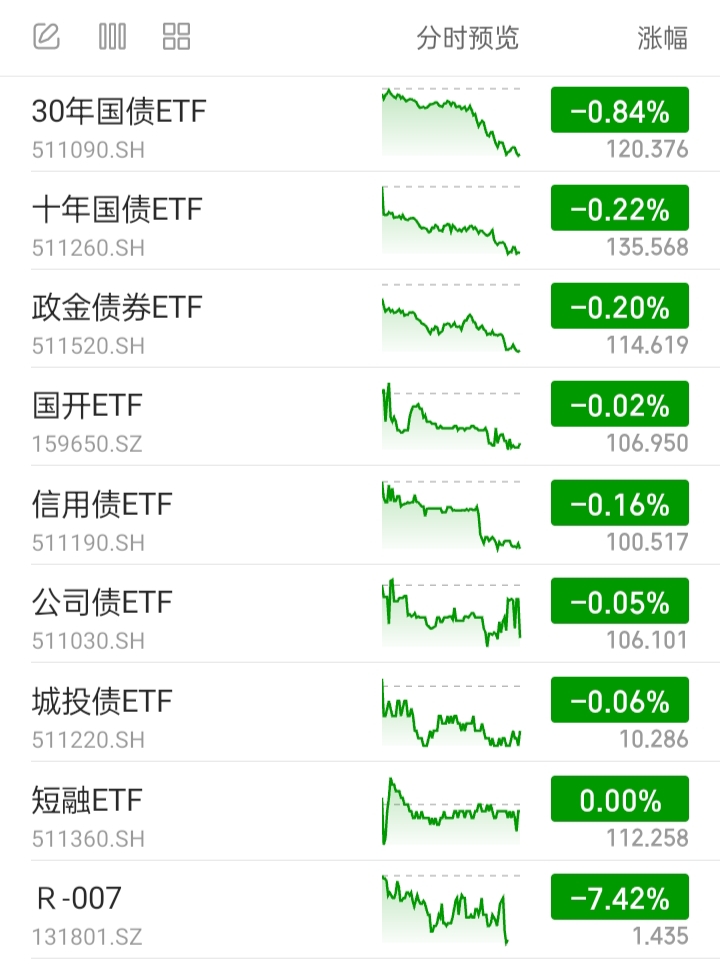This screenshot has height=964, width=720.
Task: Open the 30年国债ETF stock row
Action: coord(360,124)
